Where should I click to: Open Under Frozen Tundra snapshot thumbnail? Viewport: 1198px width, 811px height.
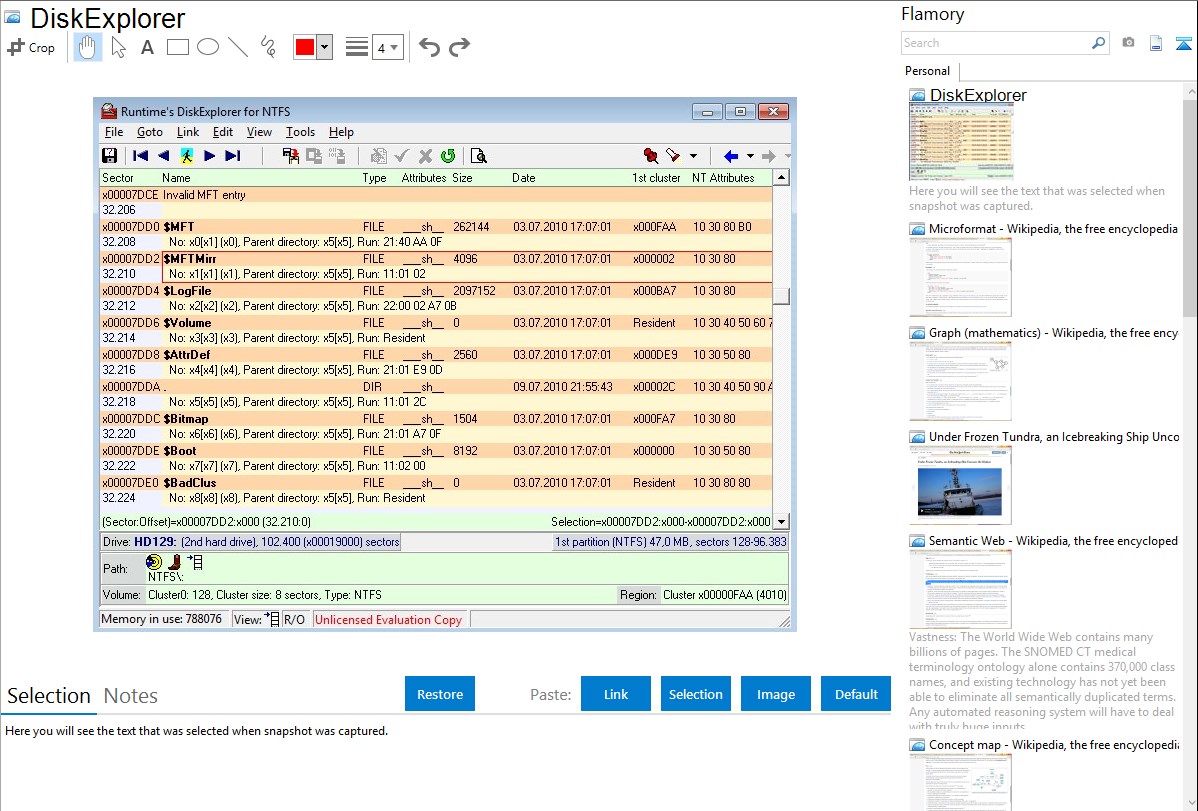(960, 485)
